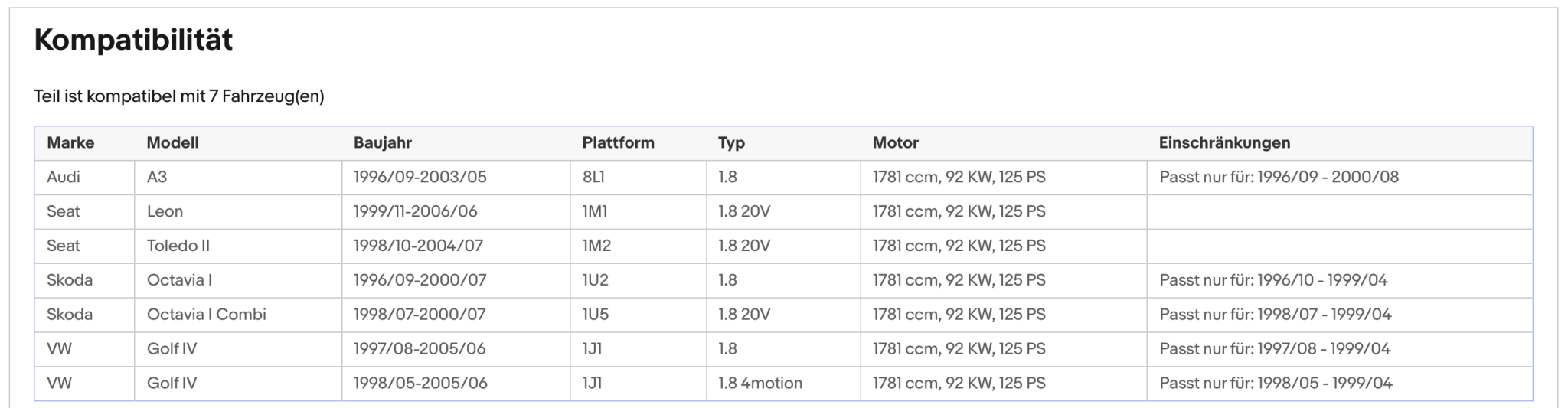This screenshot has height=408, width=1568.
Task: Click the Motor column header
Action: point(1004,143)
